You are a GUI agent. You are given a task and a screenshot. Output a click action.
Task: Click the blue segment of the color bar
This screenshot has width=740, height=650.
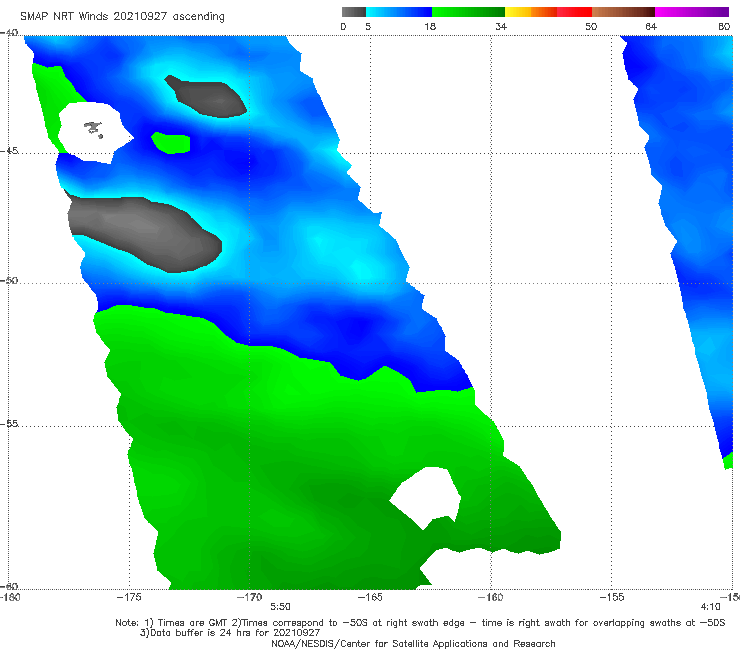pyautogui.click(x=399, y=12)
